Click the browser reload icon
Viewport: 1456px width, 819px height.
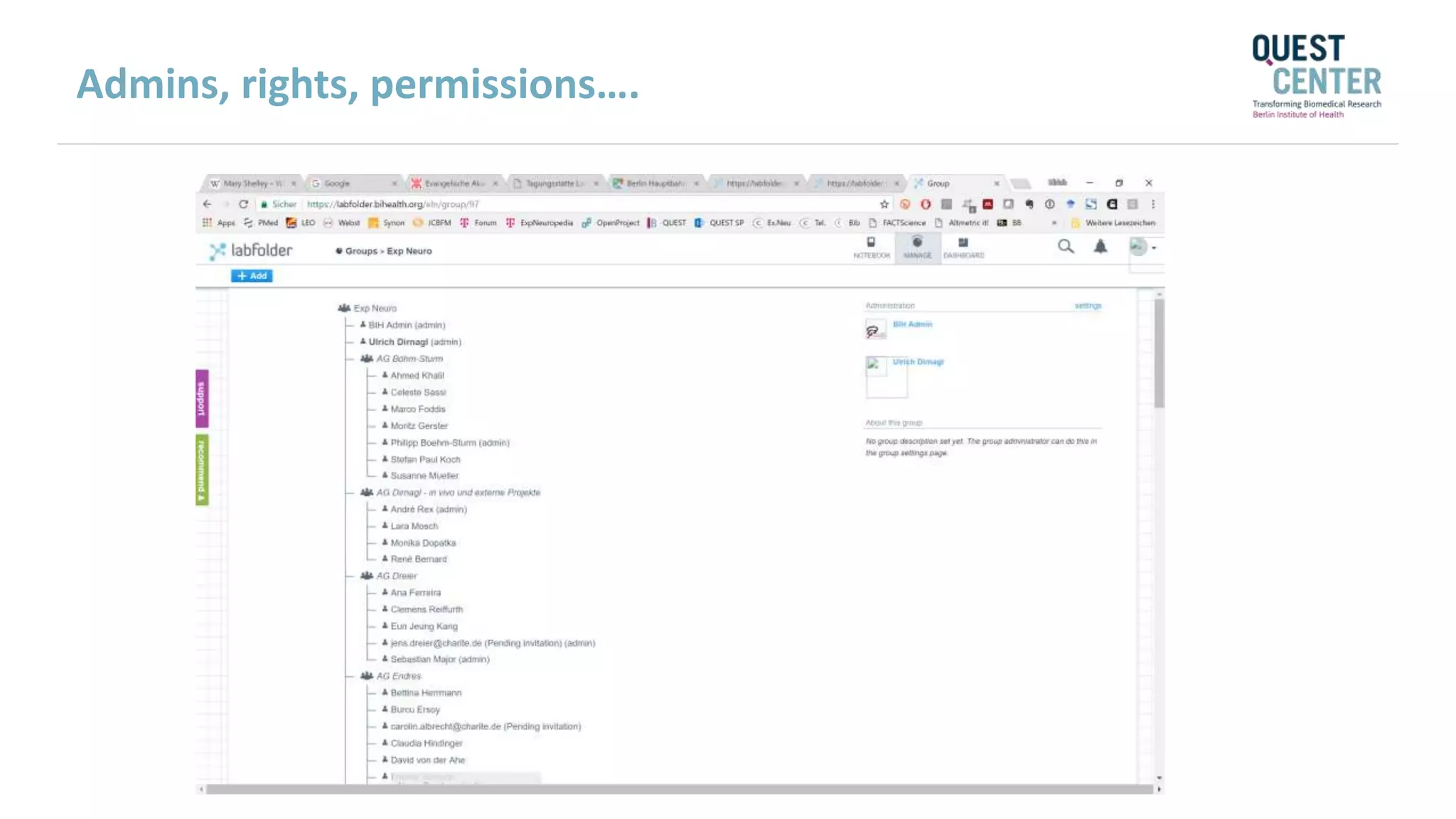coord(243,204)
